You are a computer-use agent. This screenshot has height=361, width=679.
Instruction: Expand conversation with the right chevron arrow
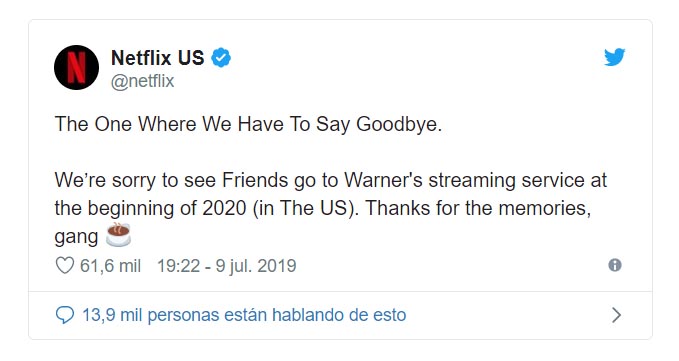pos(617,315)
